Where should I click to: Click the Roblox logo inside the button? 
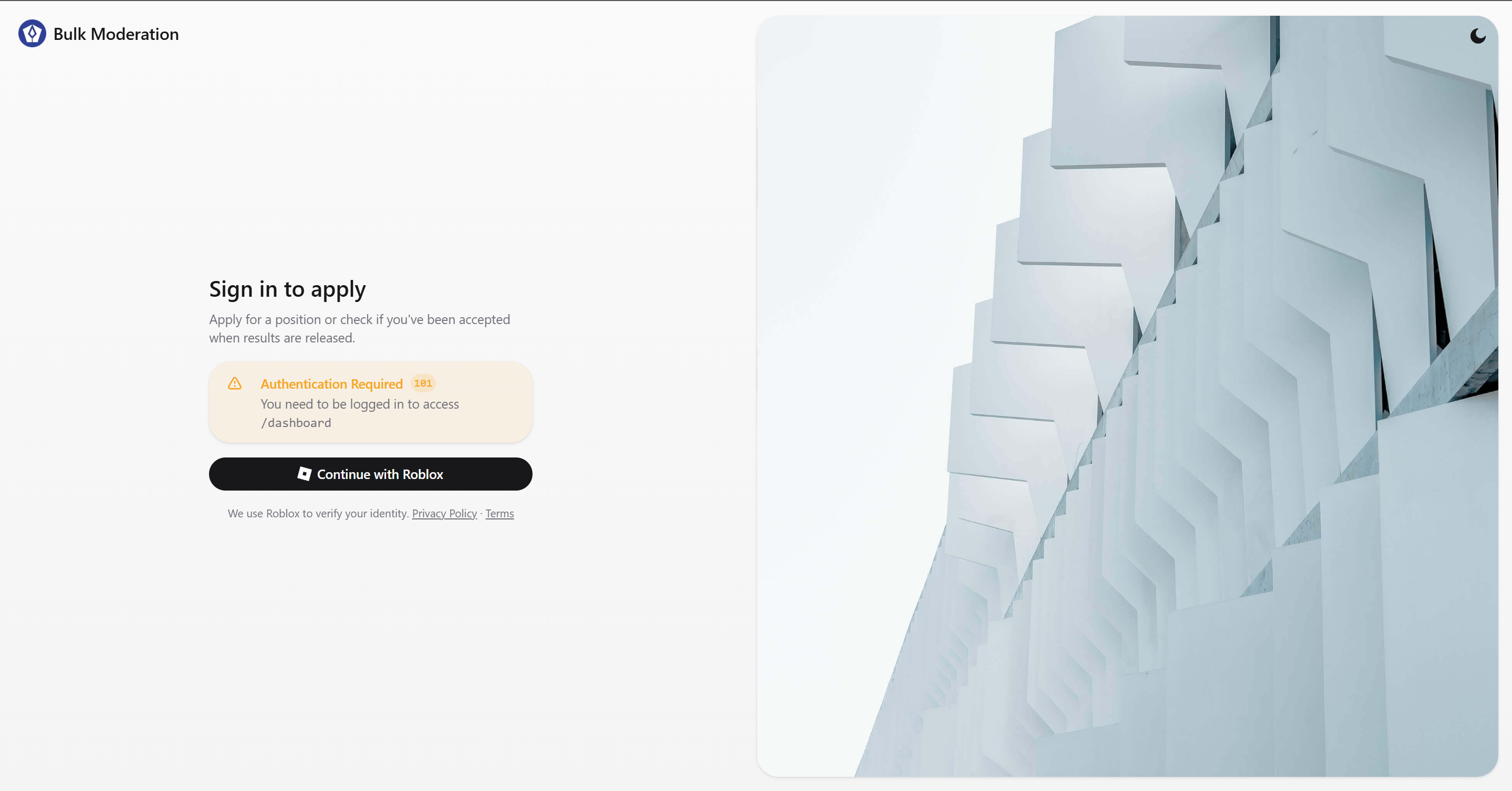tap(304, 474)
